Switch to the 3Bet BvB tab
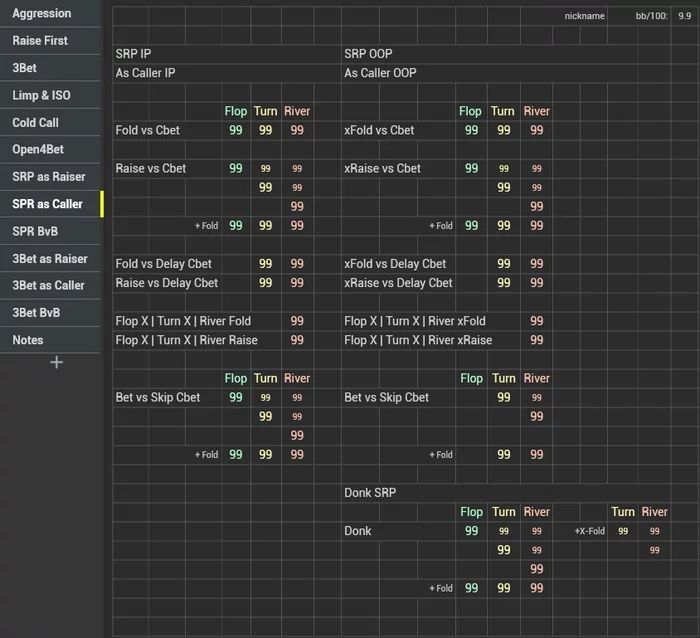Viewport: 700px width, 638px height. 36,312
